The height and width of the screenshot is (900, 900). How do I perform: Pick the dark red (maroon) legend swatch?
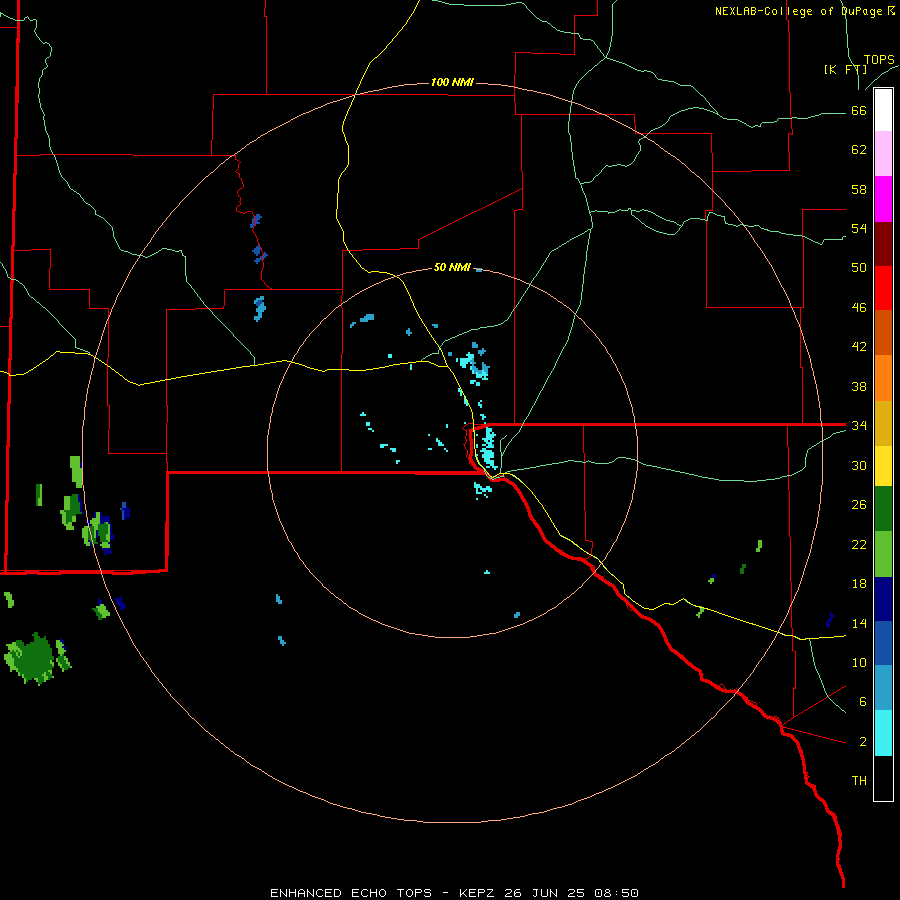(x=883, y=243)
